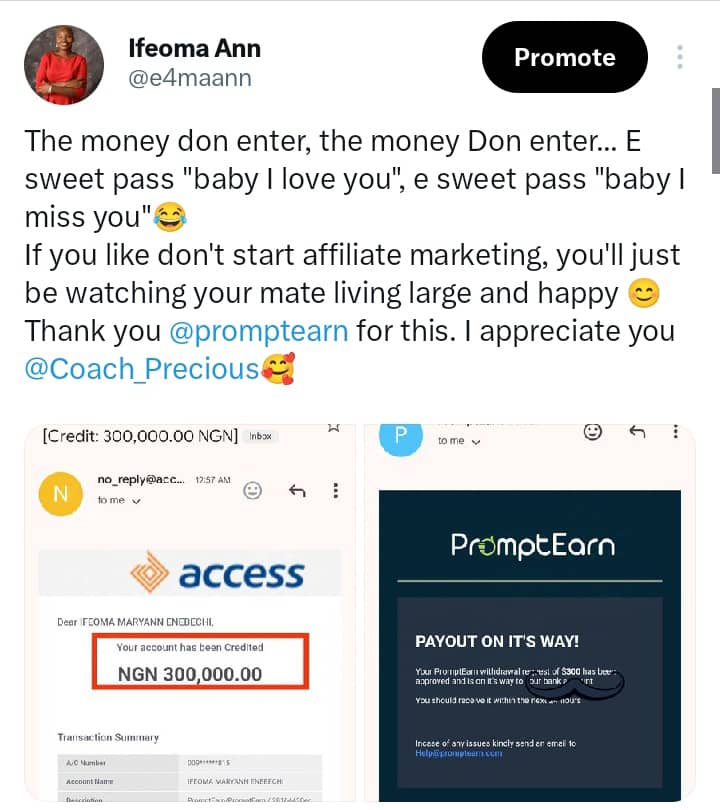Open Ifeoma Ann's profile picture
The image size is (720, 810).
(64, 65)
